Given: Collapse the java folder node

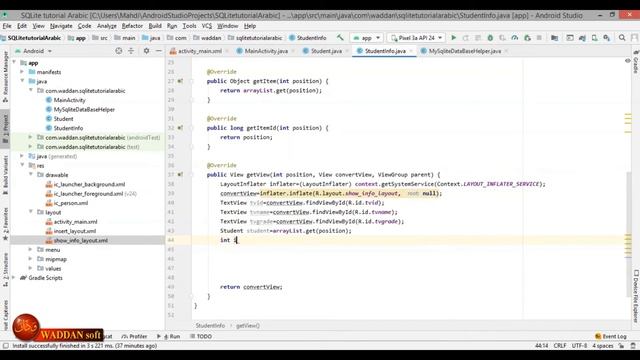Looking at the screenshot, I should tap(22, 81).
